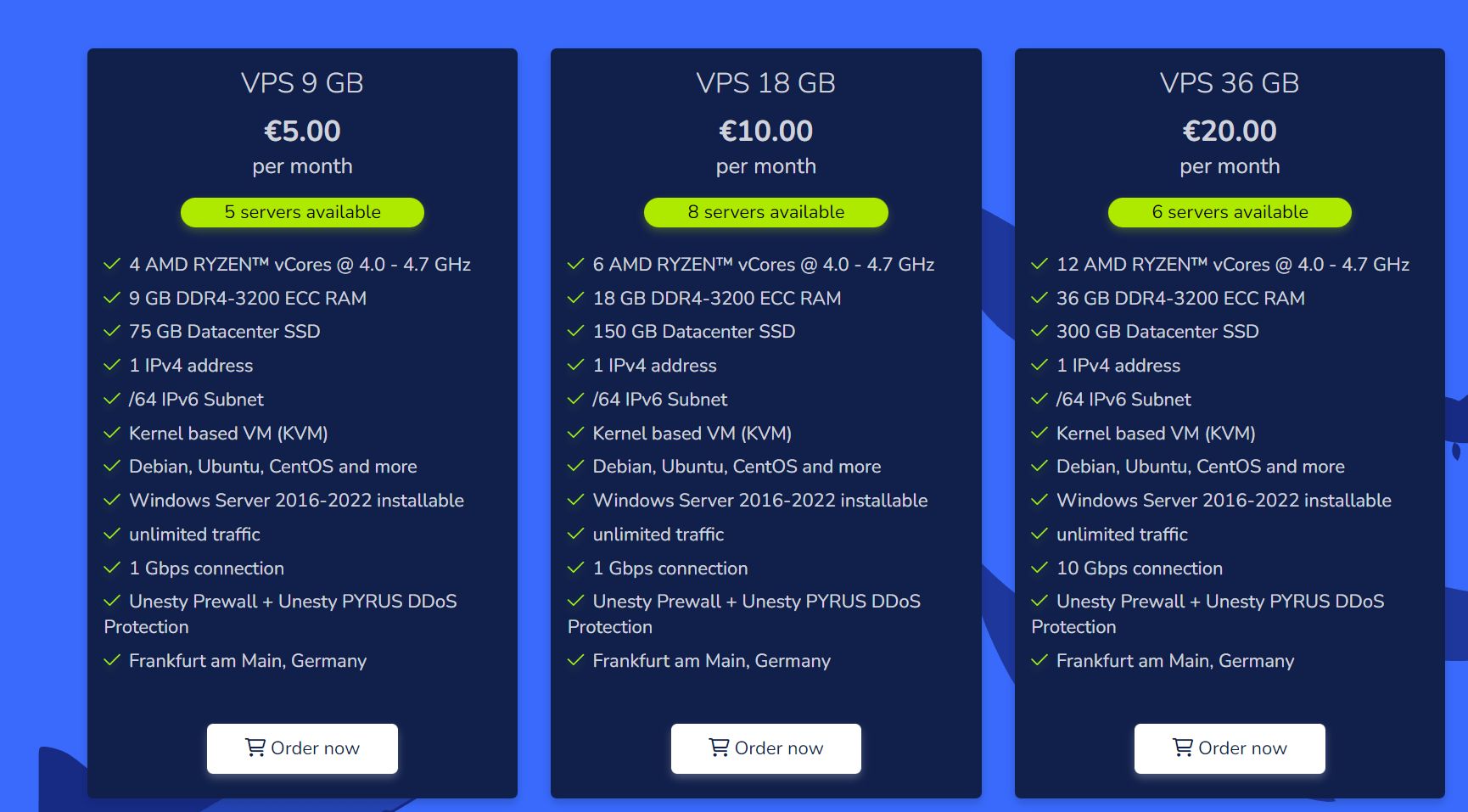Click the 5 servers available badge

pyautogui.click(x=302, y=212)
